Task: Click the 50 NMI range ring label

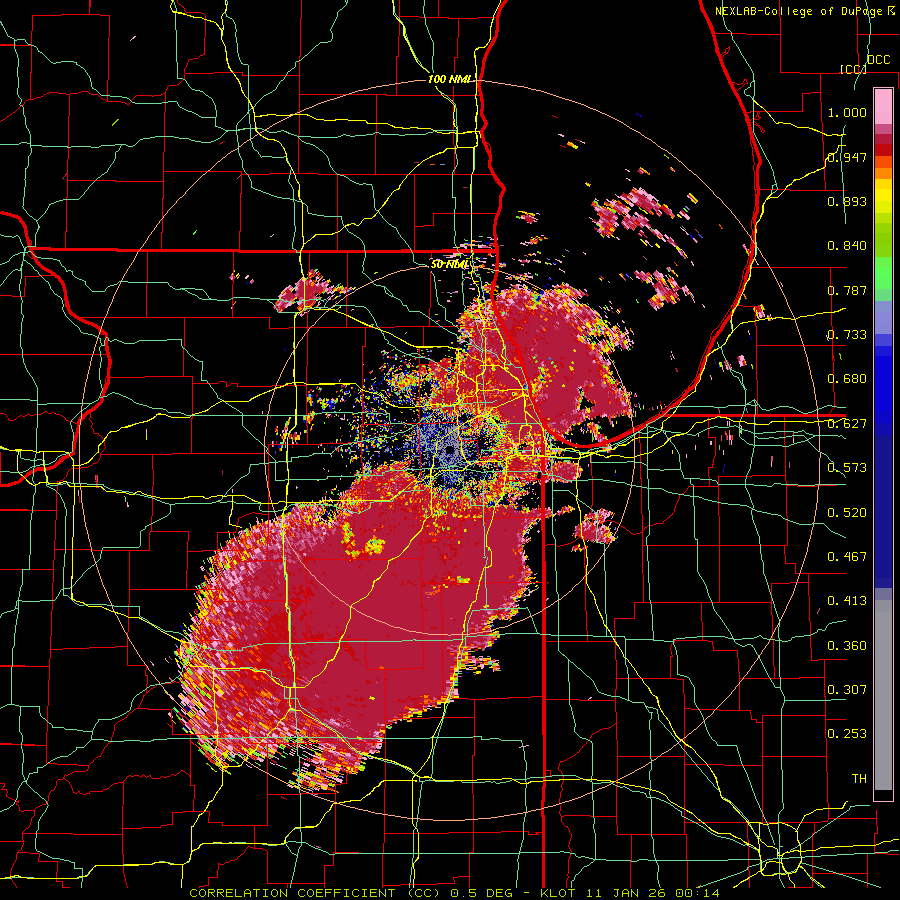Action: coord(449,265)
